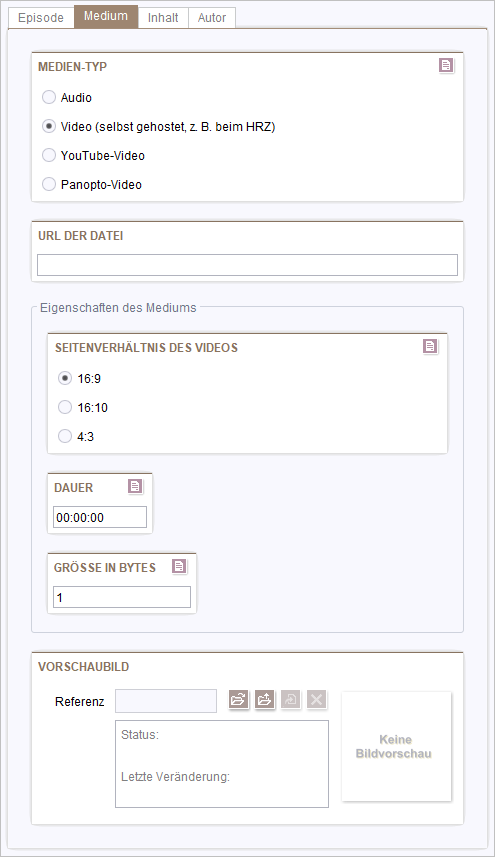Open the Inhalt tab
This screenshot has height=857, width=495.
163,17
